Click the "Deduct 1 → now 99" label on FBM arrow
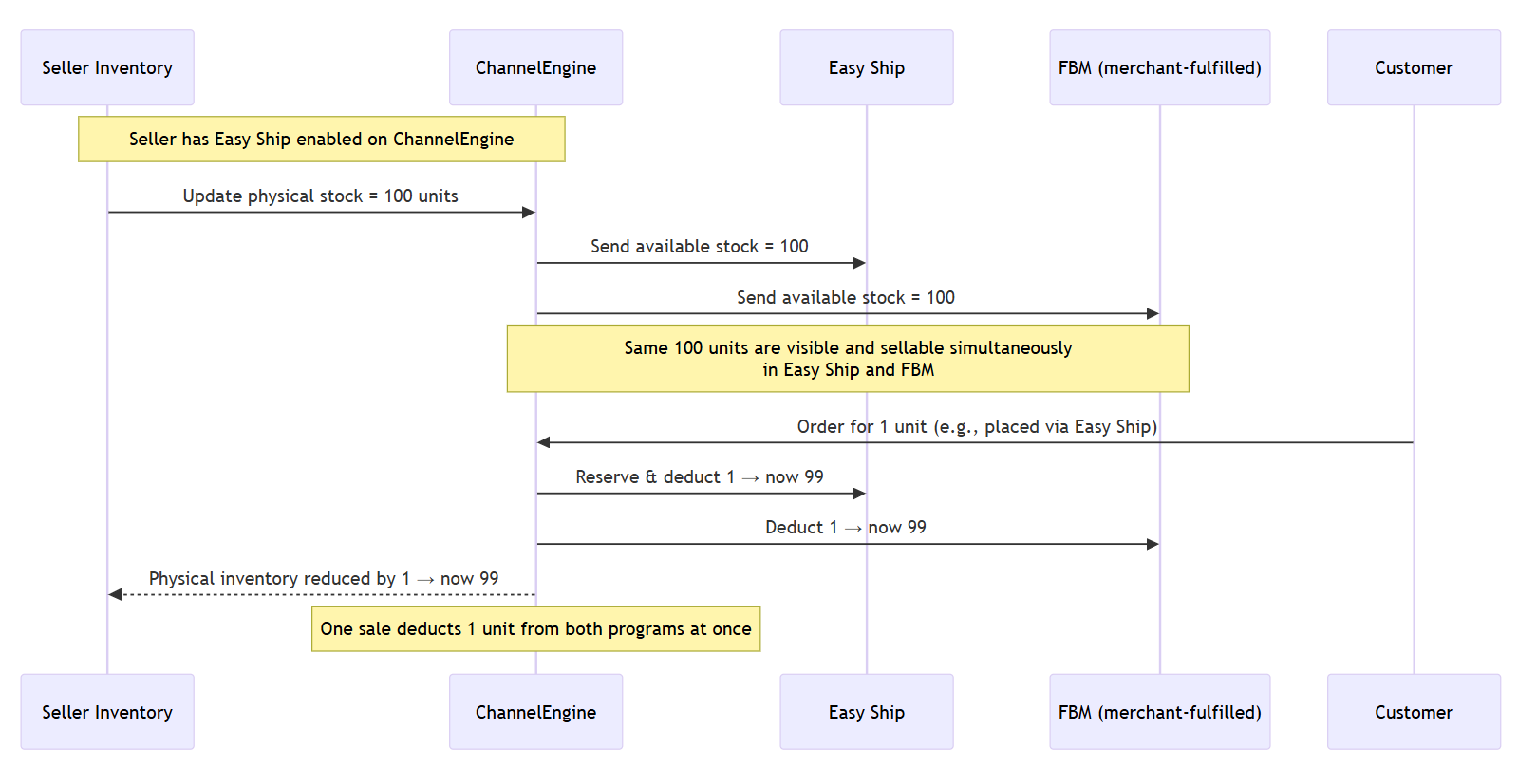This screenshot has width=1518, height=784. [846, 528]
